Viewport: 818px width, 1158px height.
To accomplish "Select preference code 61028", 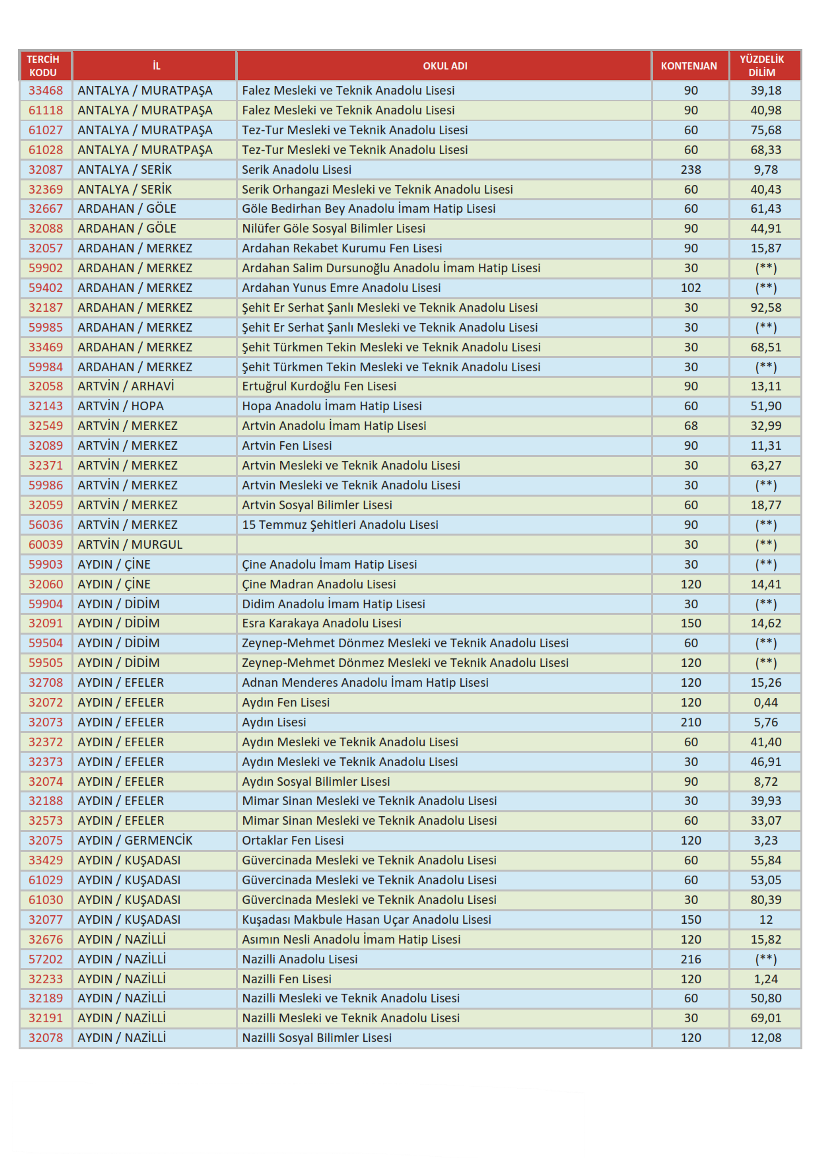I will click(46, 150).
